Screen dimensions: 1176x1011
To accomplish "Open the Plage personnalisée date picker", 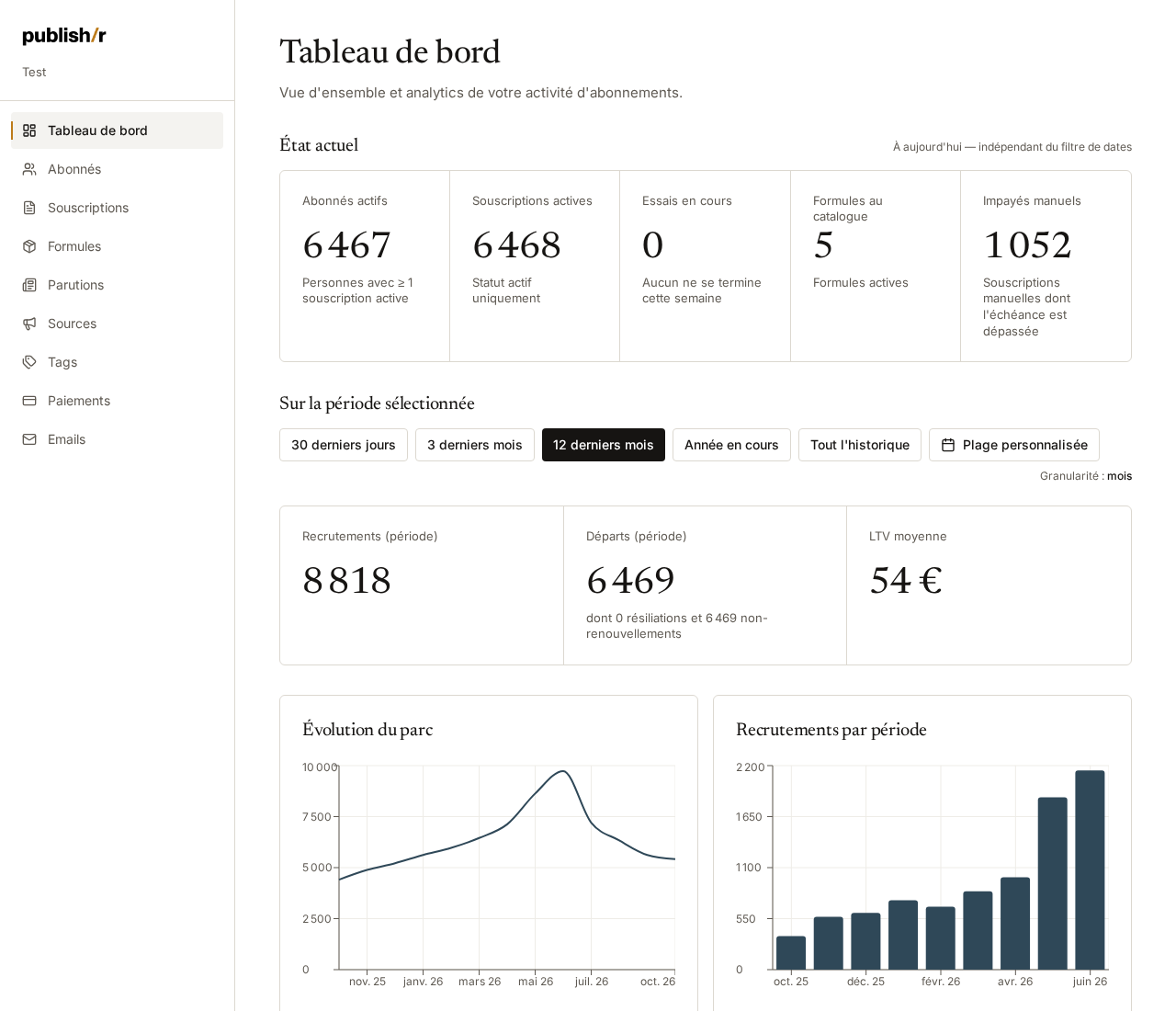I will pos(1014,445).
